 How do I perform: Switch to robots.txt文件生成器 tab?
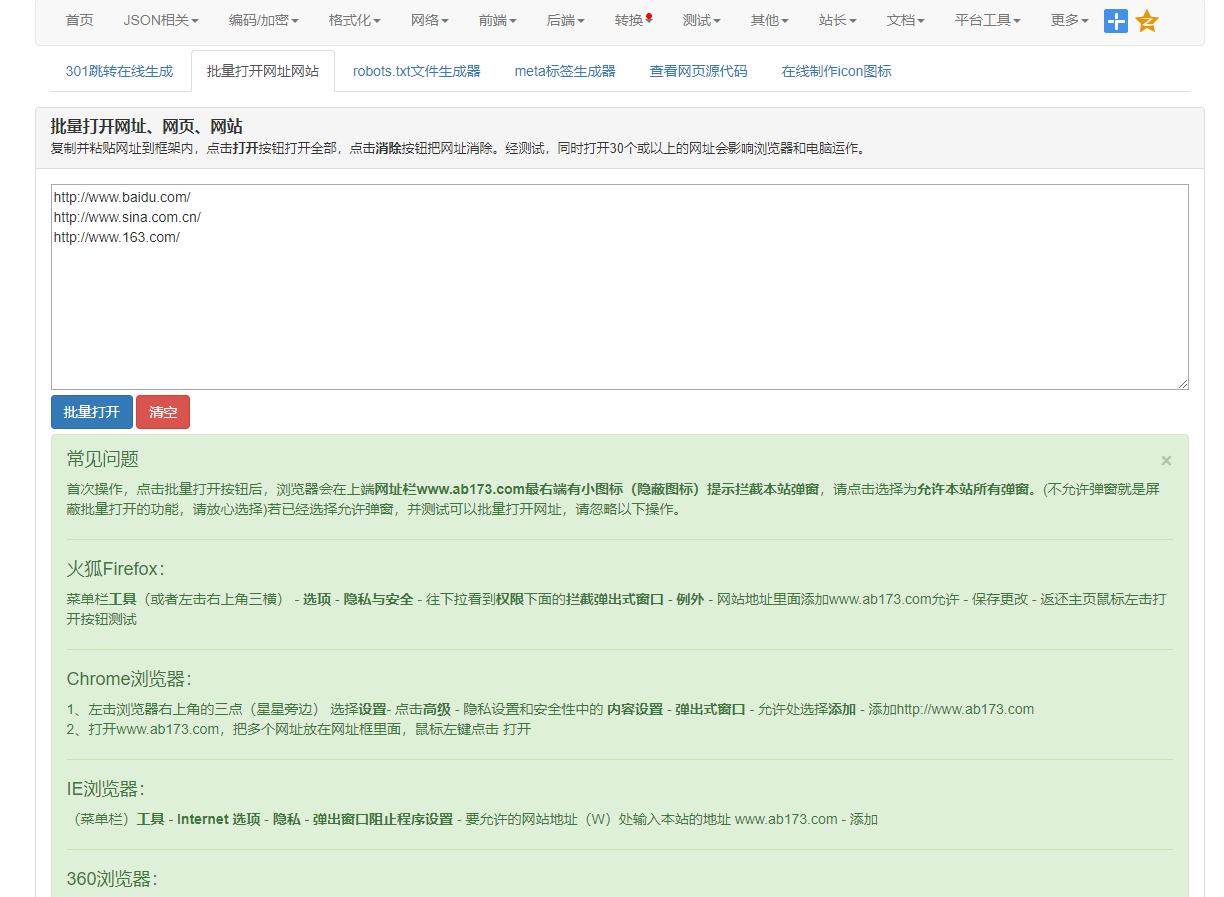click(x=416, y=71)
